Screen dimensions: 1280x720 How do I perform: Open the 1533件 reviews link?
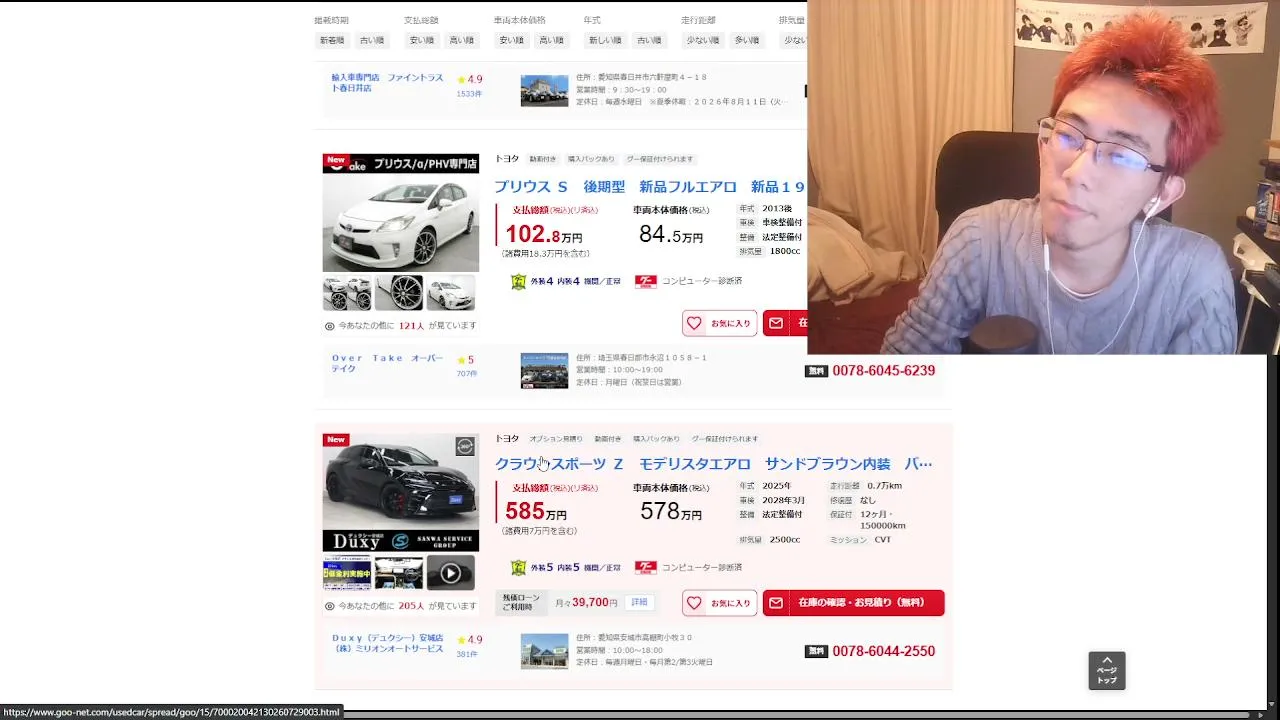tap(469, 94)
